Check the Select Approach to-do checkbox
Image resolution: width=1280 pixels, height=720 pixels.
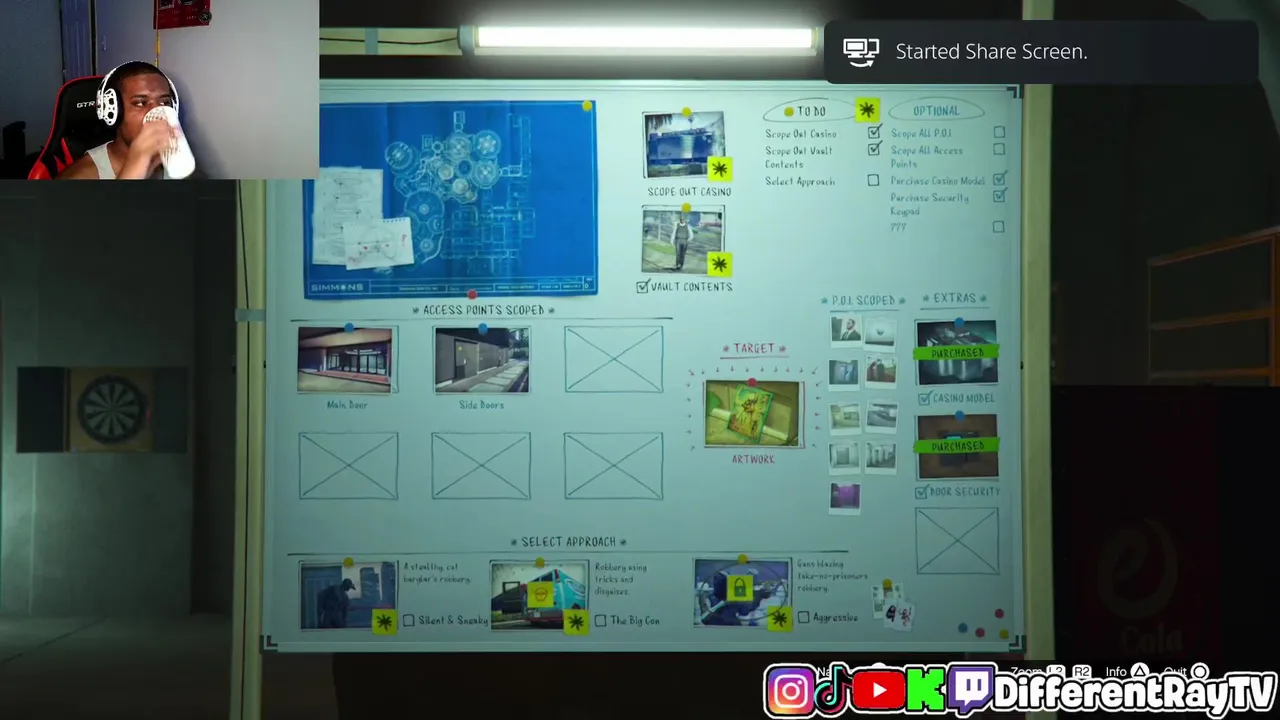(x=873, y=181)
